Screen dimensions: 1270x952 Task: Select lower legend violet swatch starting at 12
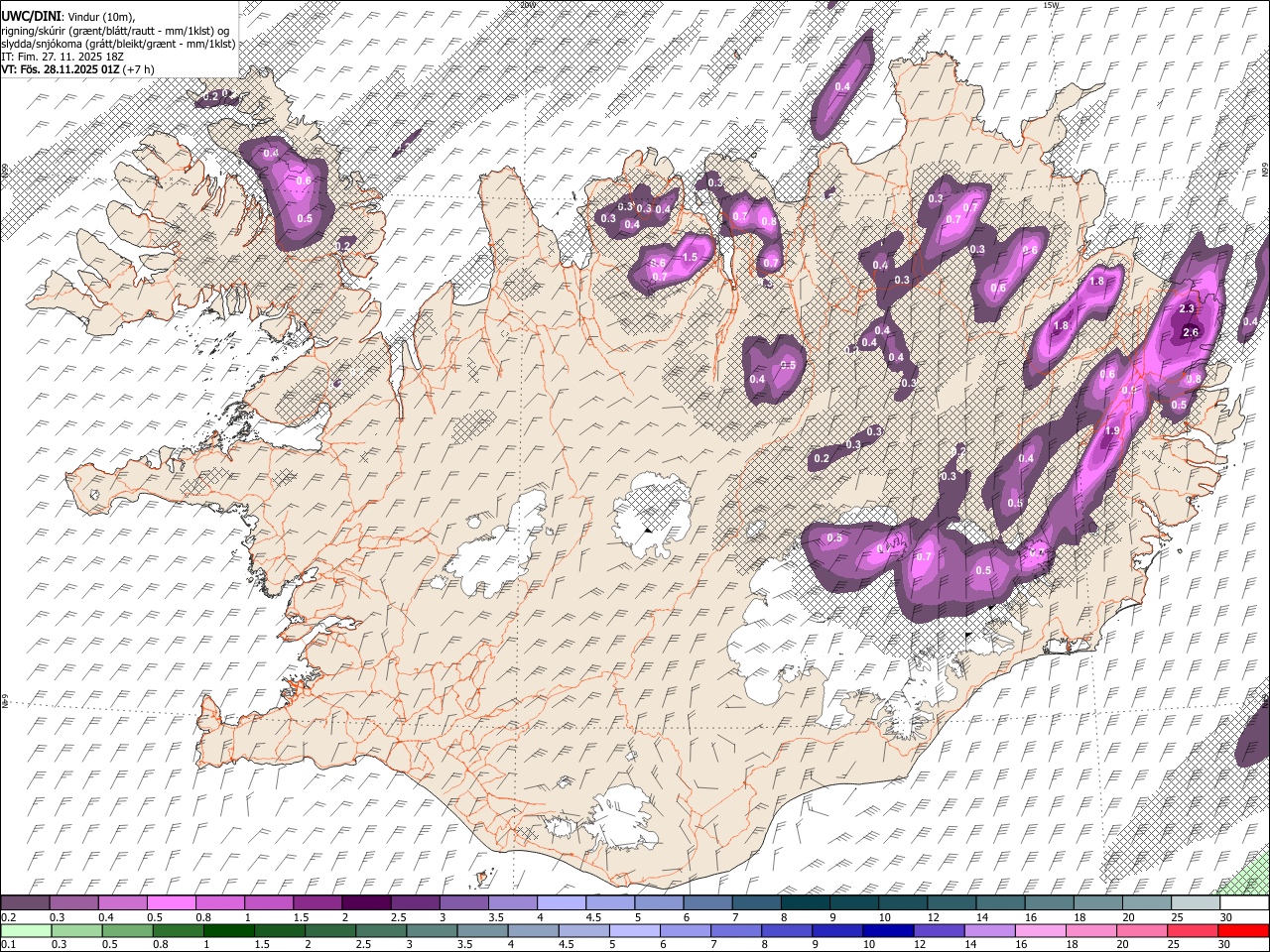940,930
